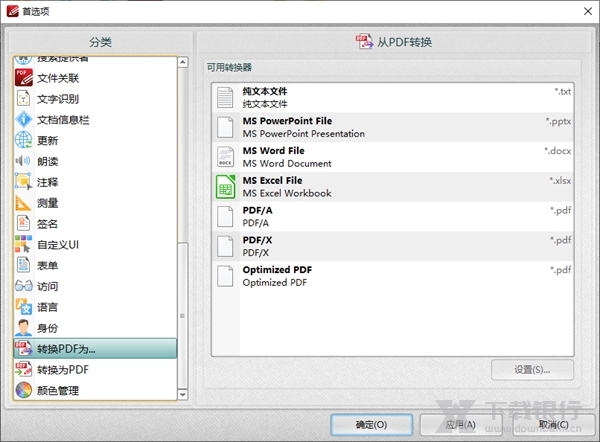Close the 首选项 dialog
Screen dimensions: 600x442
click(x=588, y=11)
